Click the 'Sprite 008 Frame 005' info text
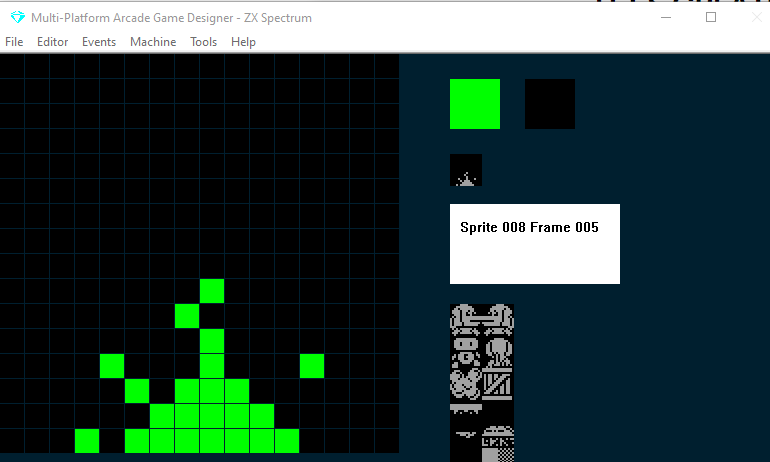The width and height of the screenshot is (770, 462). point(529,227)
